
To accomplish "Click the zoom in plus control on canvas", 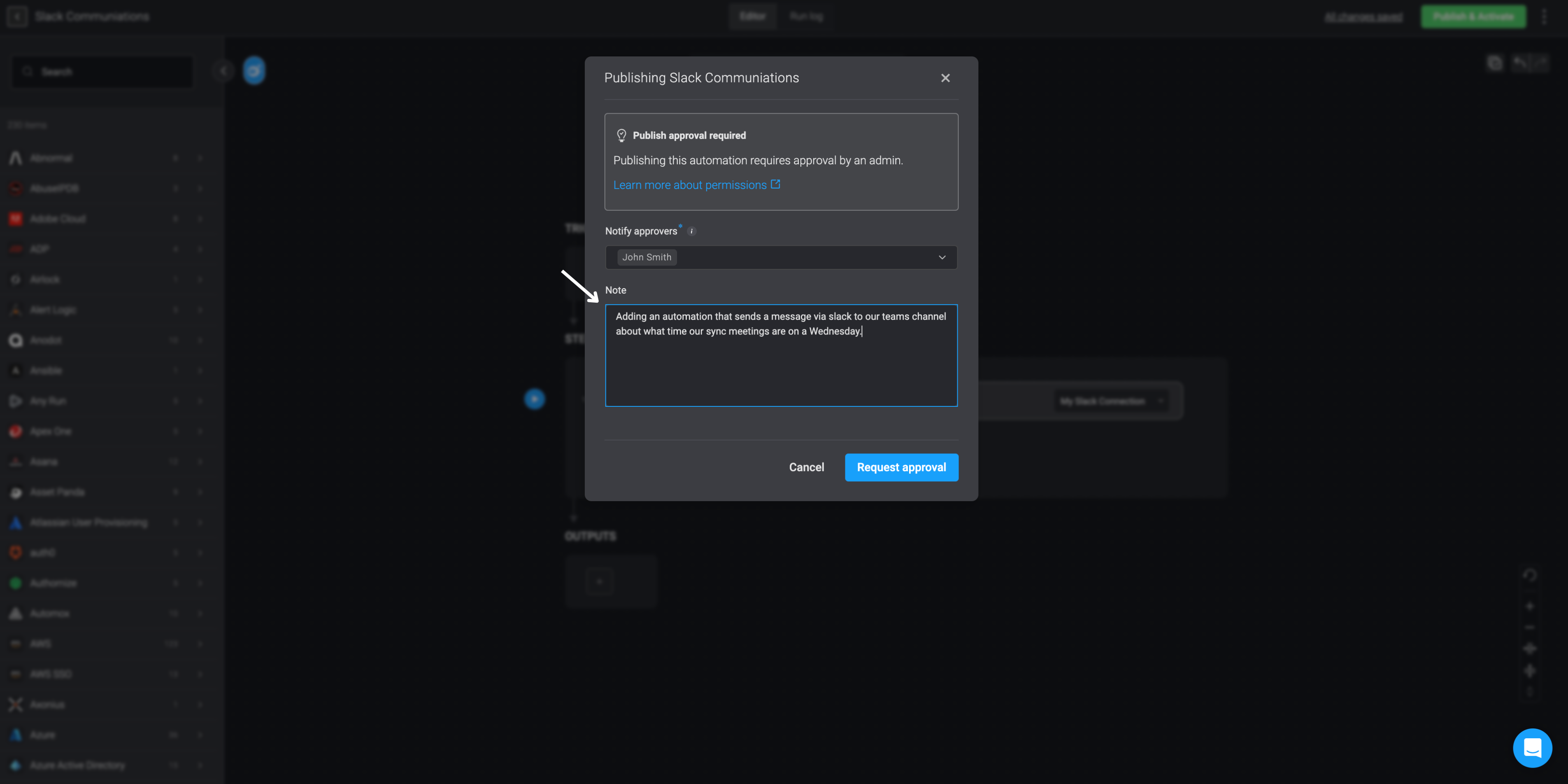I will [1530, 606].
